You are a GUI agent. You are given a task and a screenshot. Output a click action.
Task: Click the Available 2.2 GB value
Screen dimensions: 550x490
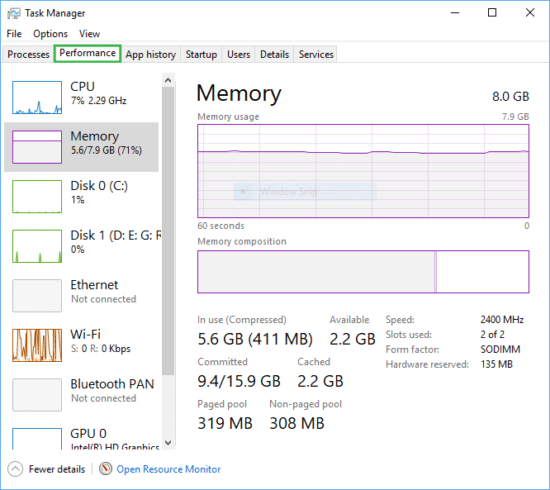coord(352,339)
